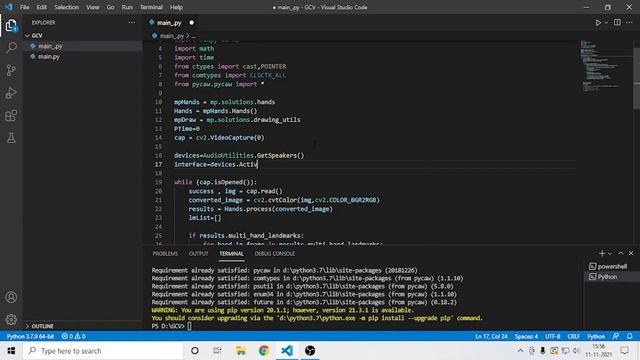Open the View menu
The width and height of the screenshot is (640, 360).
coord(93,7)
